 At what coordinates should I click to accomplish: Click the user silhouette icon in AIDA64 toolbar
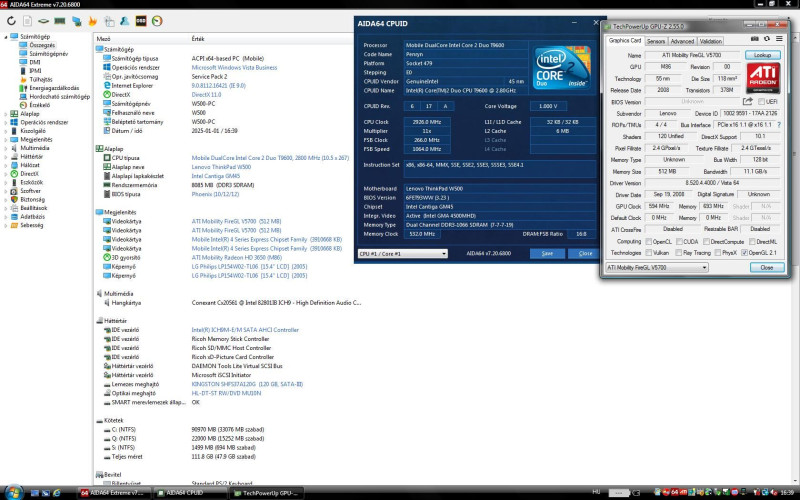tap(124, 21)
